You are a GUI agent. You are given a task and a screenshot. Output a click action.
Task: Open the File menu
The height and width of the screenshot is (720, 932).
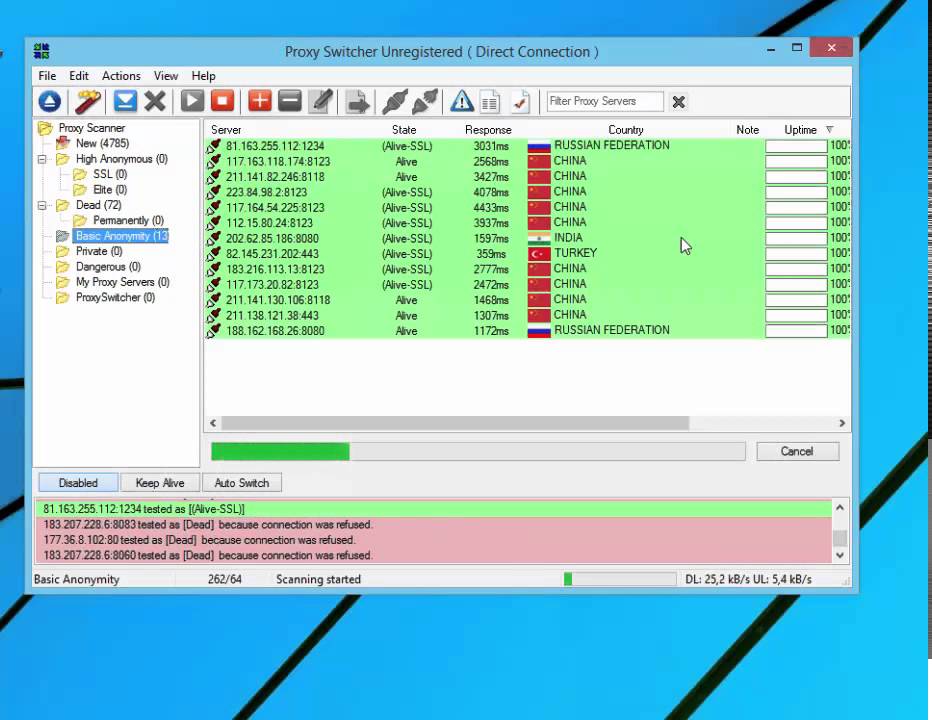pyautogui.click(x=47, y=76)
